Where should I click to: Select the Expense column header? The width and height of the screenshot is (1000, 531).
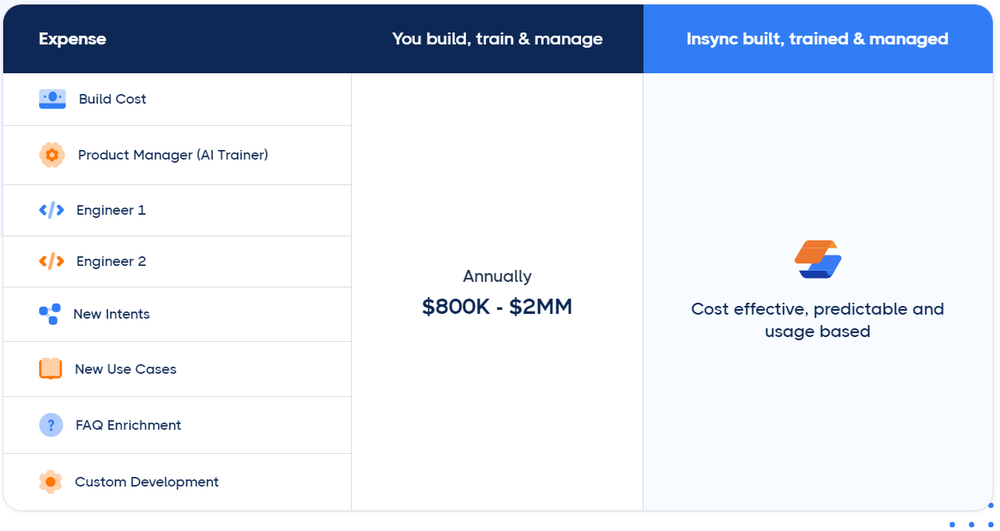[72, 39]
